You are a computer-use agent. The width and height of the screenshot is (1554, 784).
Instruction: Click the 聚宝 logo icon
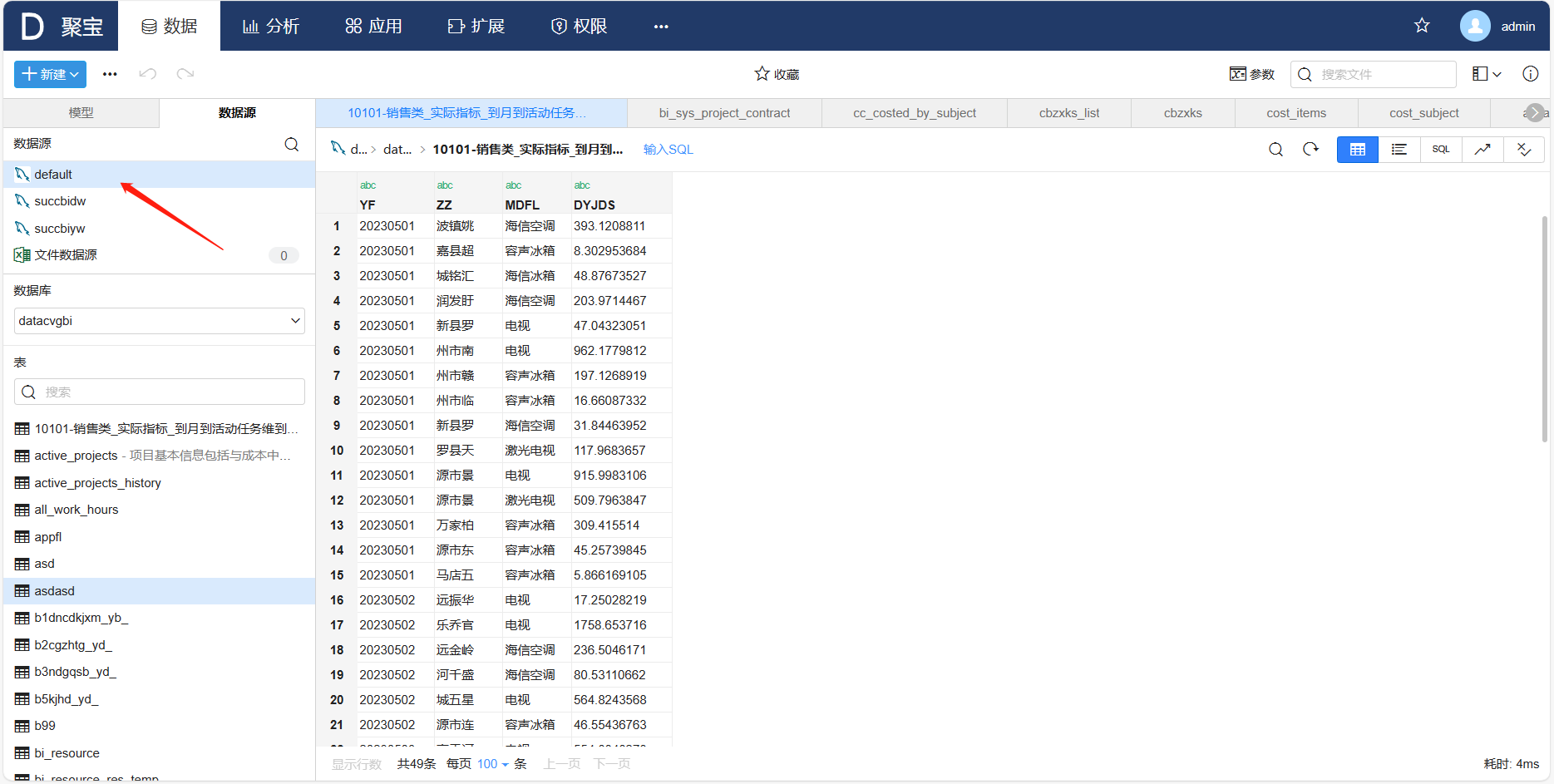[32, 26]
